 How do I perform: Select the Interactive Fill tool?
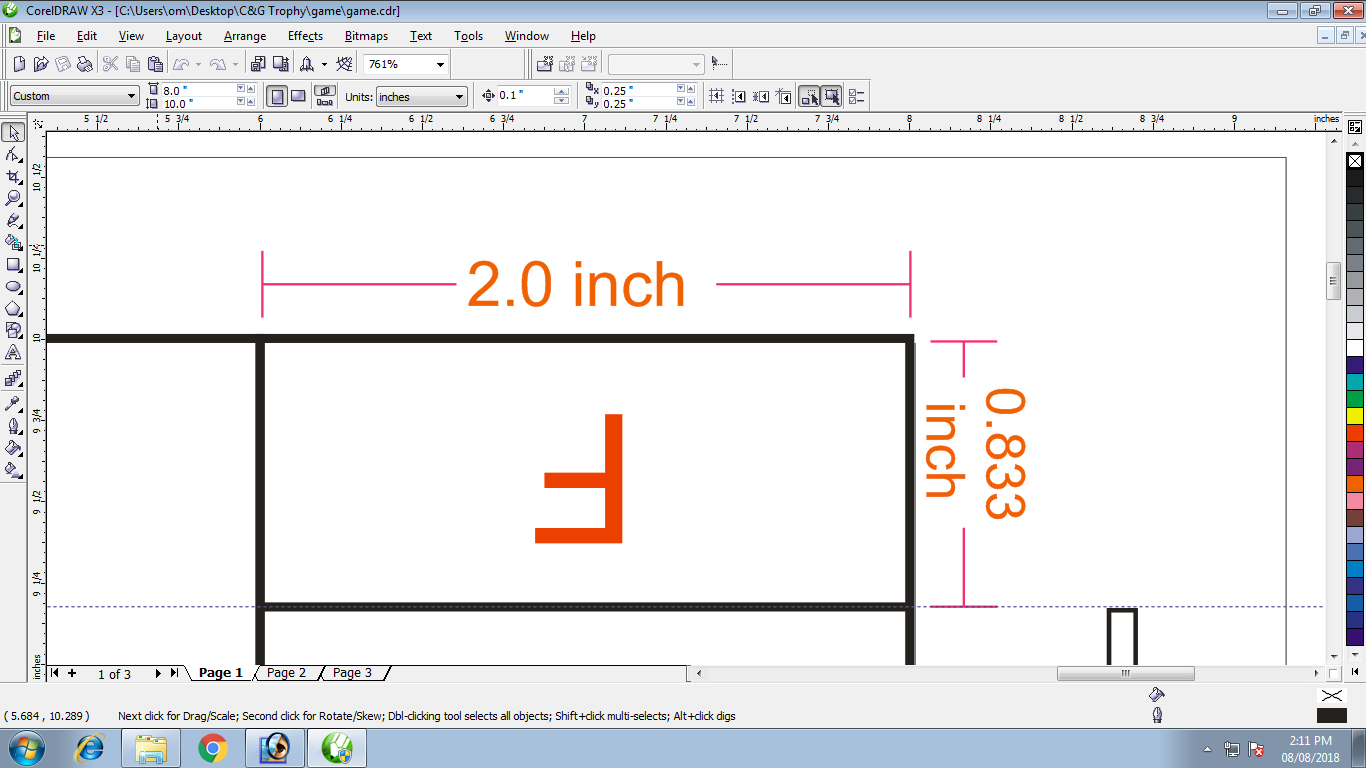point(13,470)
